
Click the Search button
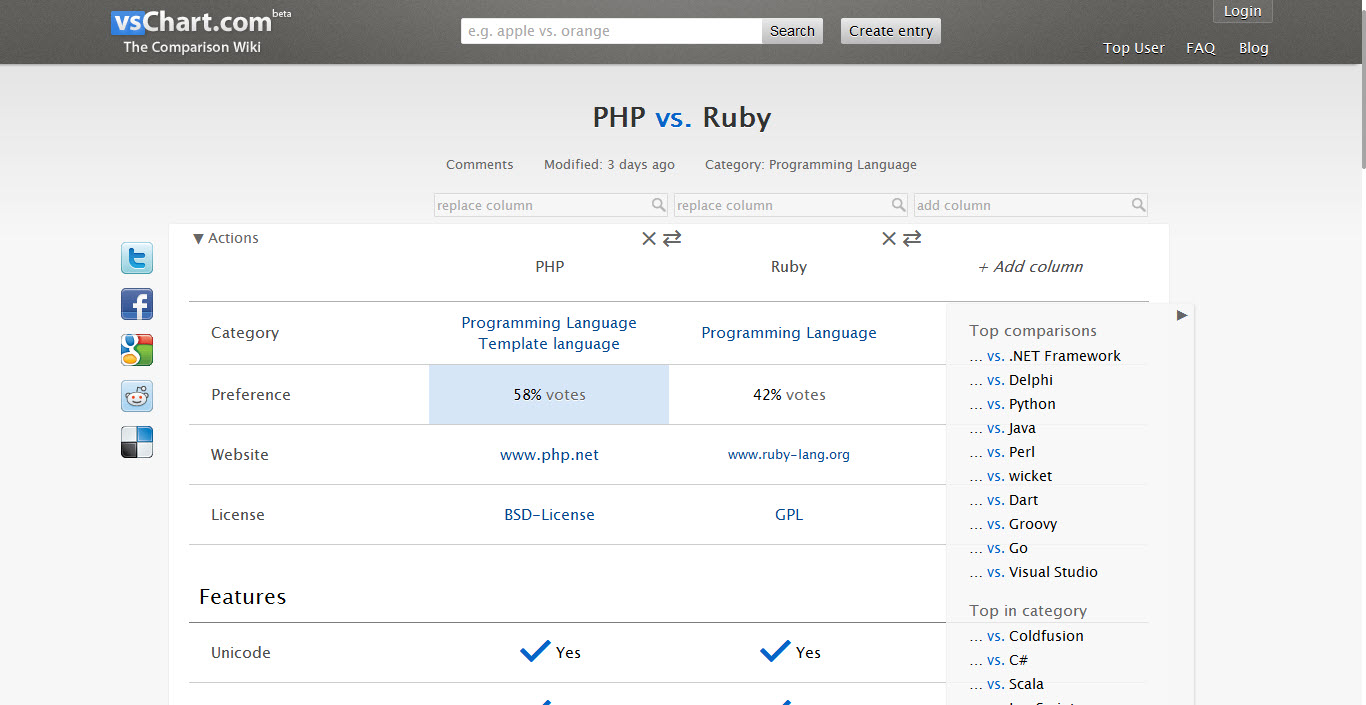(x=792, y=31)
